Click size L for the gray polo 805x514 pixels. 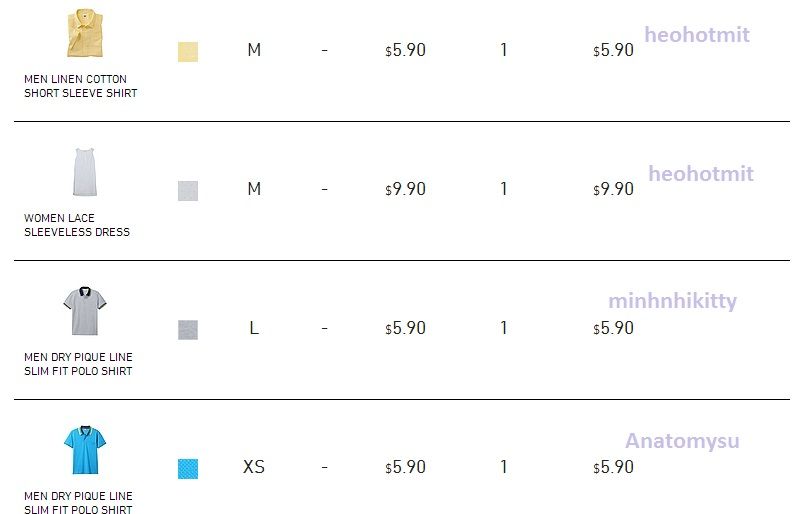pos(254,328)
